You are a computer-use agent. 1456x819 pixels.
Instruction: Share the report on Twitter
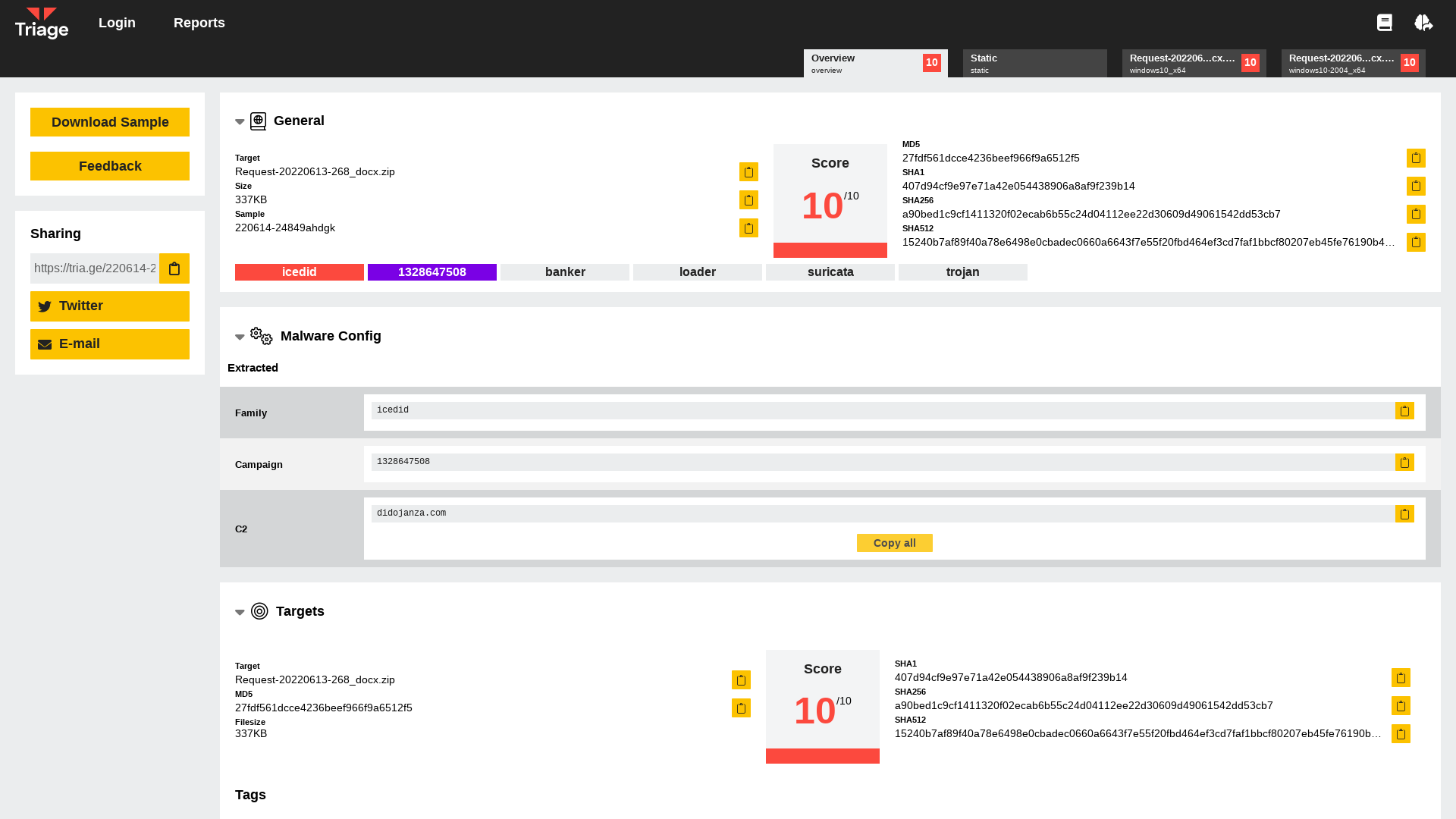point(109,306)
